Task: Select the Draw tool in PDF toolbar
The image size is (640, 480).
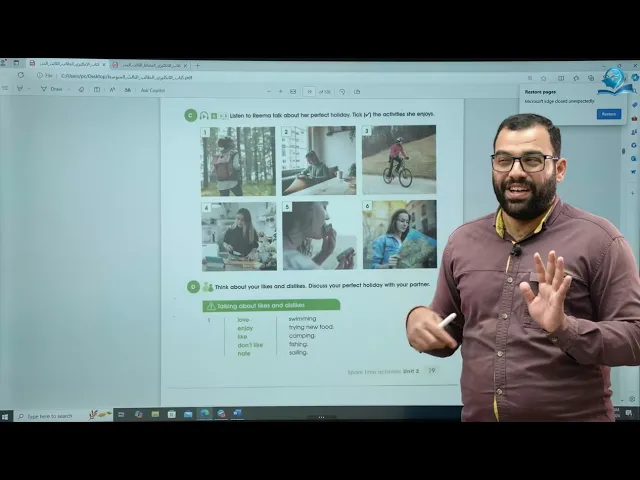Action: (x=52, y=89)
